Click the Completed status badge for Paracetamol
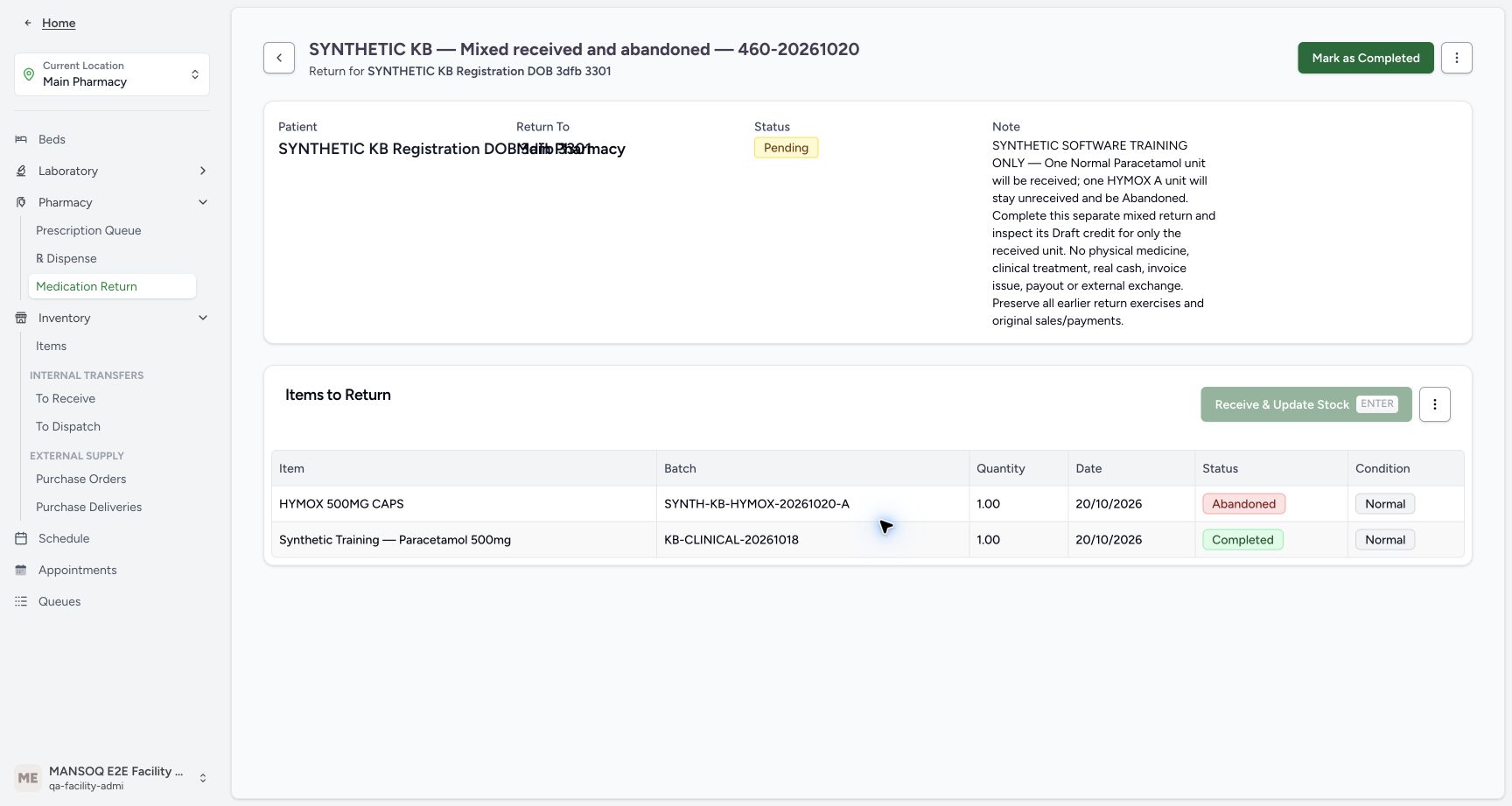This screenshot has height=806, width=1512. click(x=1242, y=540)
